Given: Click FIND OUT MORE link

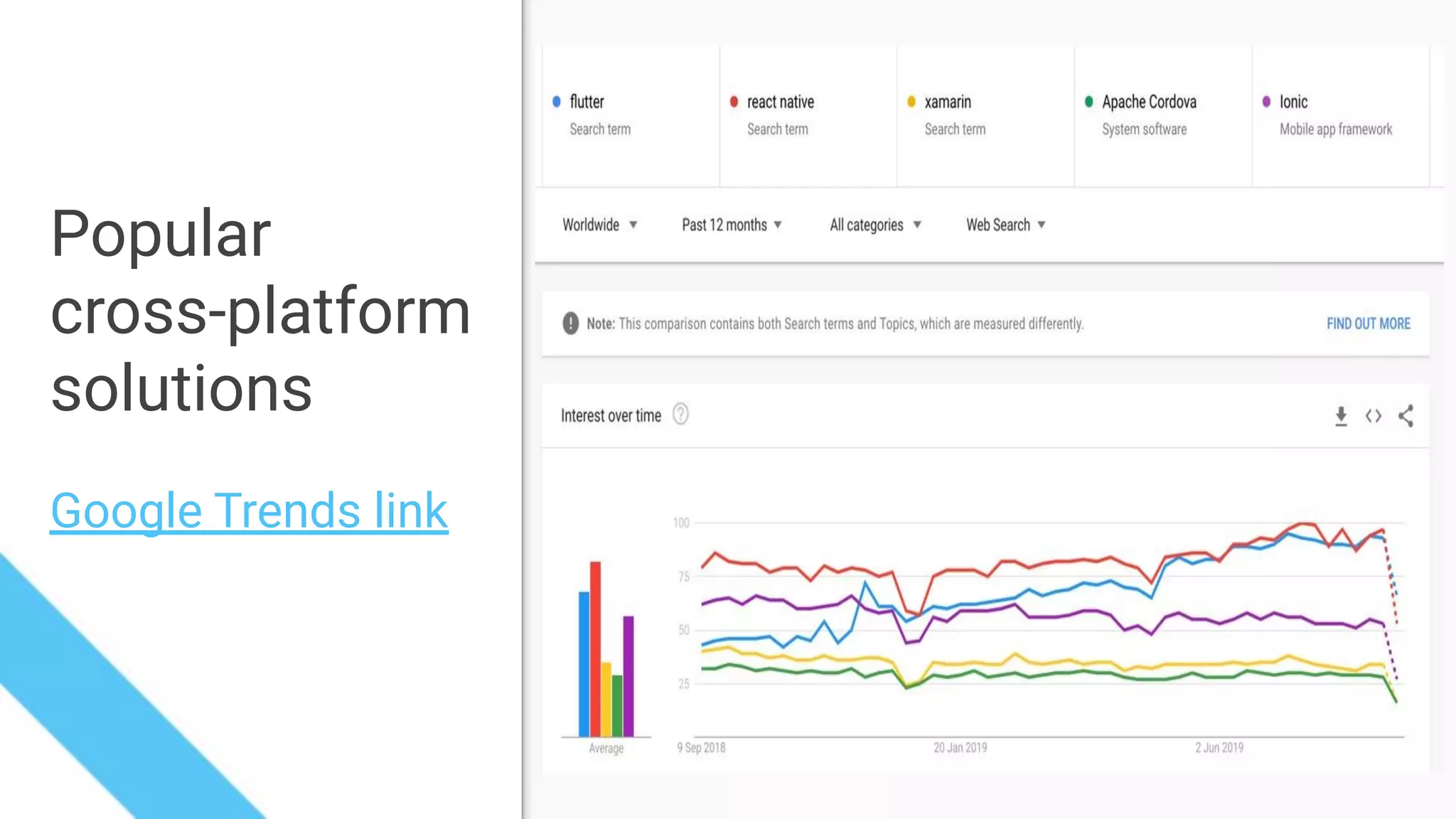Looking at the screenshot, I should point(1368,323).
